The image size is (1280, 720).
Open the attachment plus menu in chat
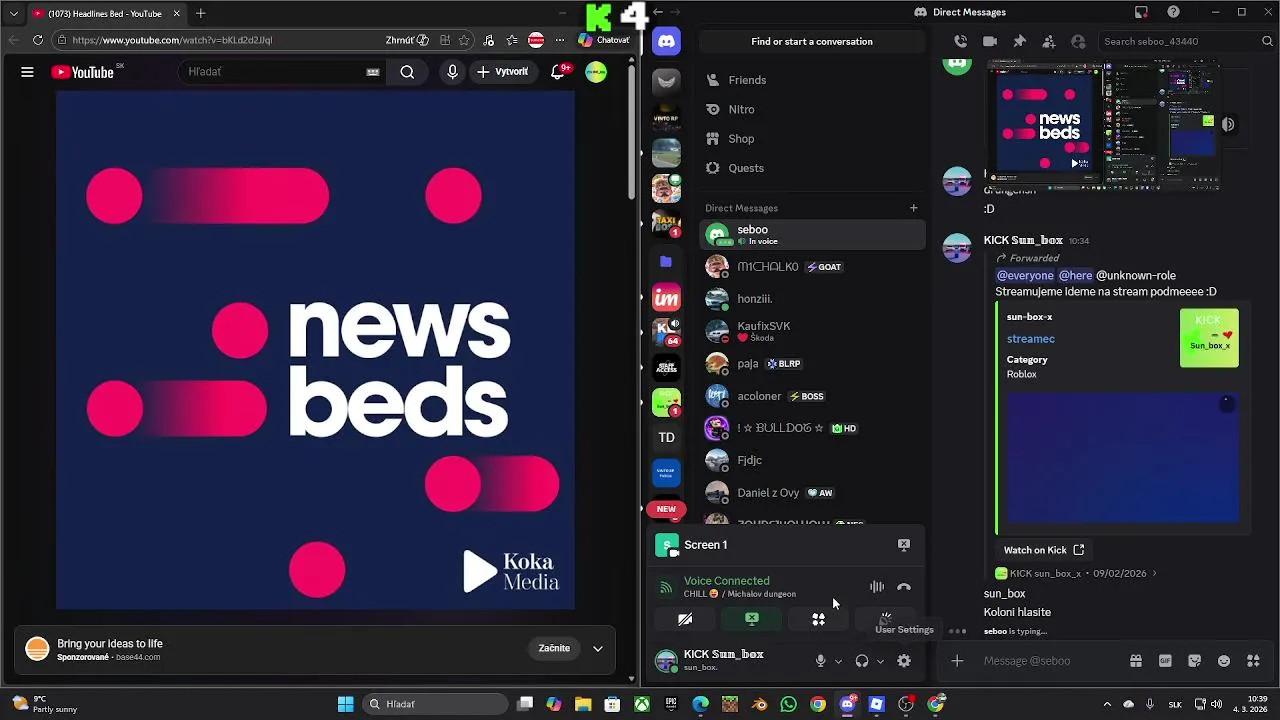957,661
